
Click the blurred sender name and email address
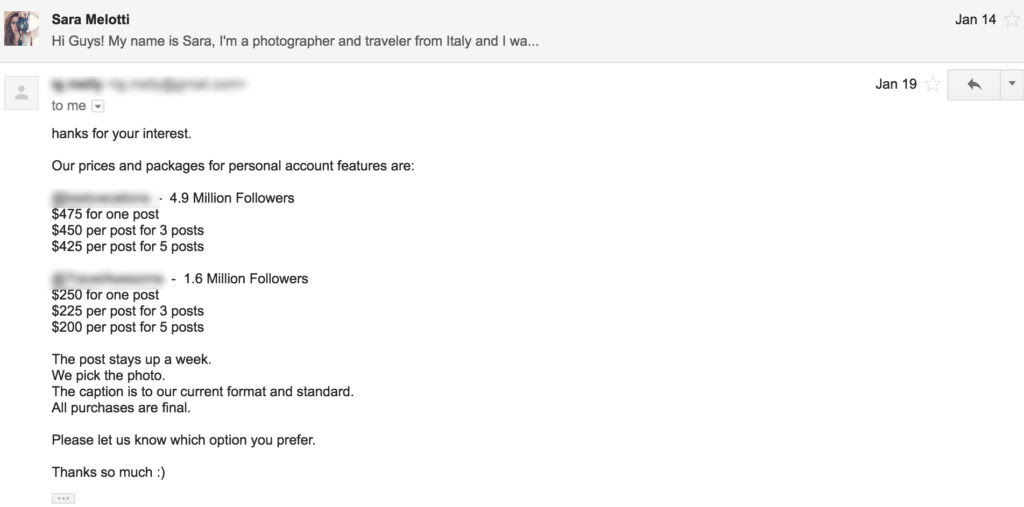click(148, 84)
